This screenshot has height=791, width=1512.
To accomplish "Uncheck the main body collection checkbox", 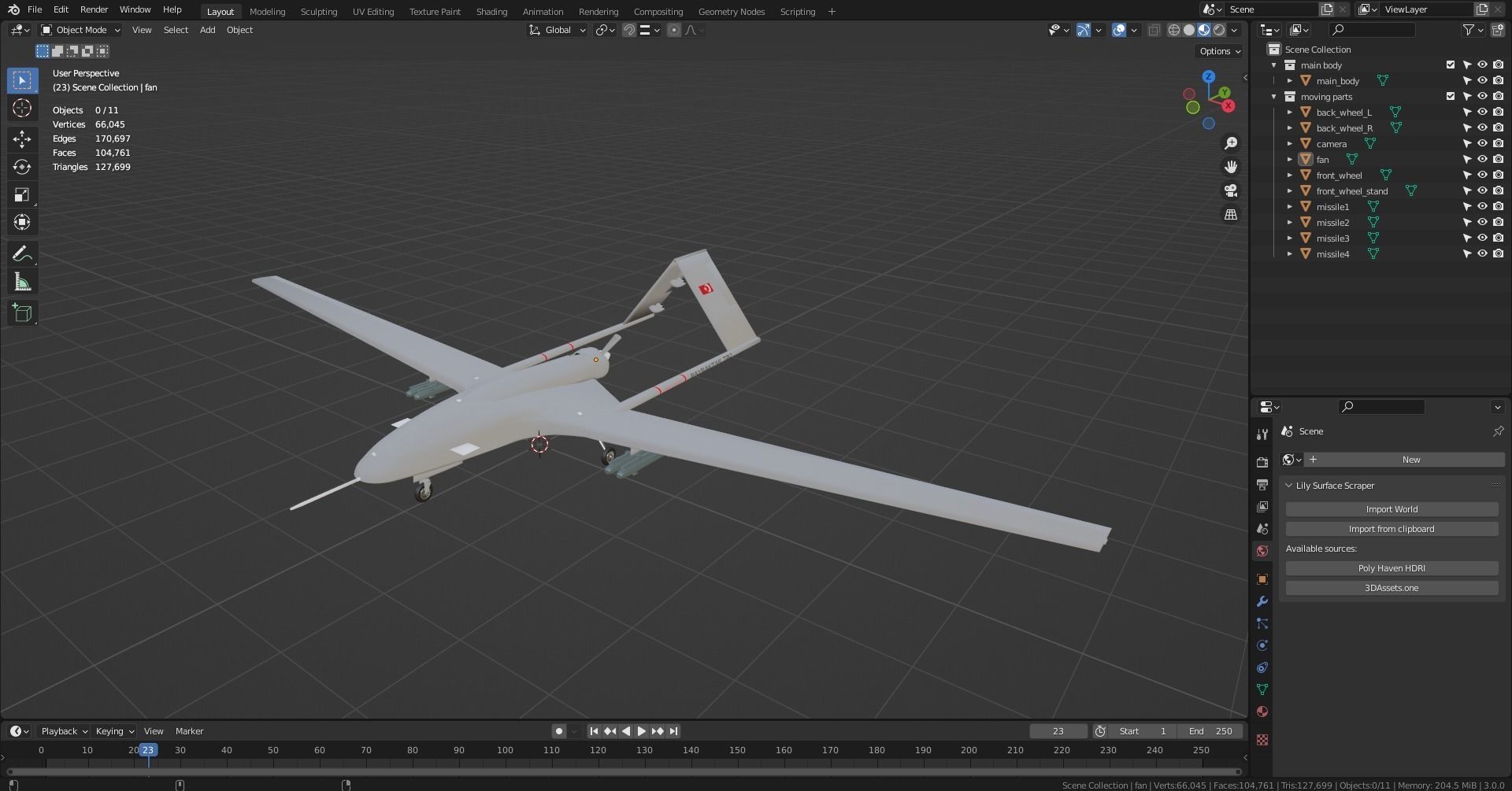I will tap(1451, 65).
